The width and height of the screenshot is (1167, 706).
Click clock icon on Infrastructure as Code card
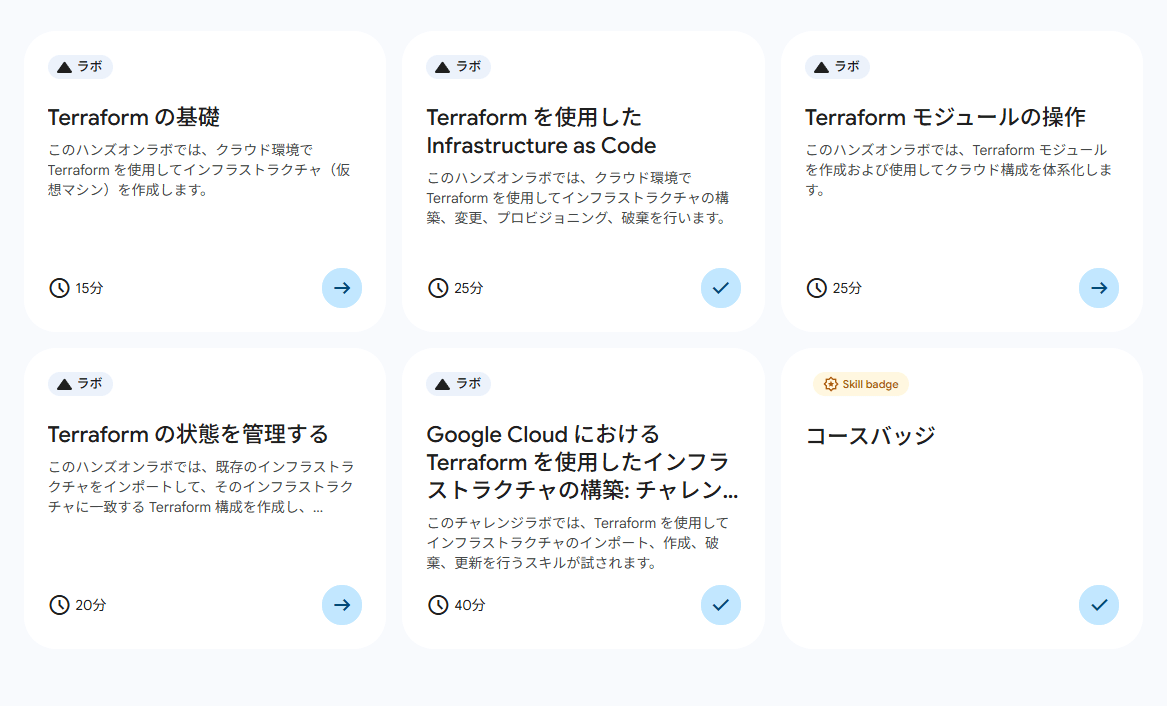click(x=438, y=288)
